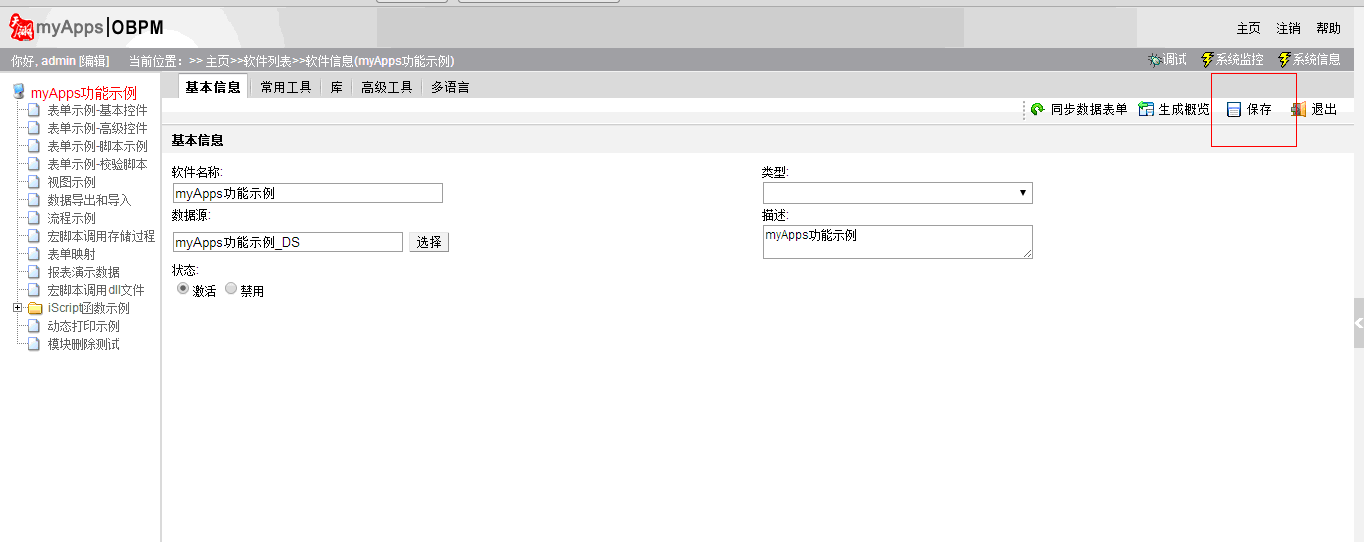Open 数据导出和导入 in the tree
This screenshot has width=1364, height=542.
point(89,200)
